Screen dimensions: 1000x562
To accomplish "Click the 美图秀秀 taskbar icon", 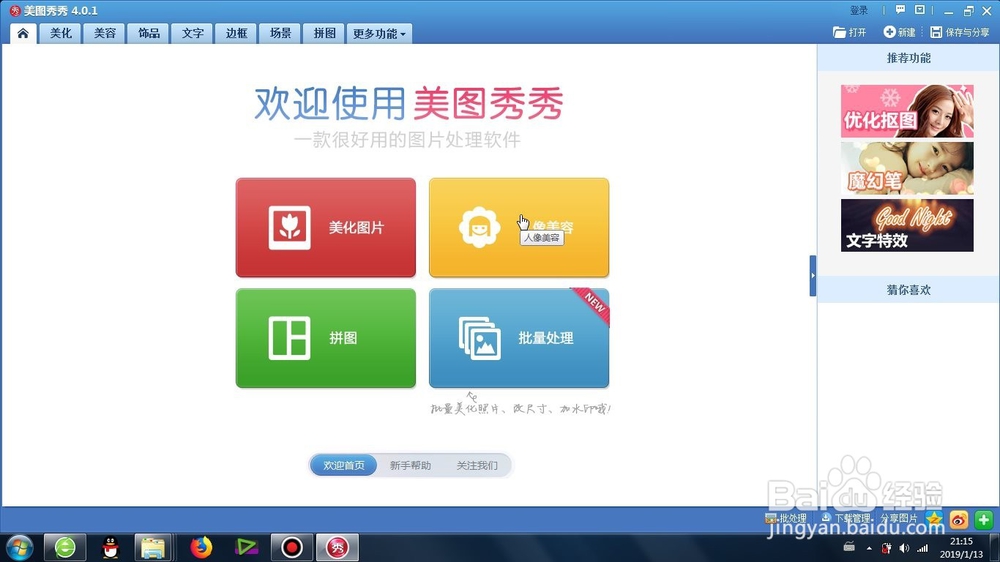I will (337, 547).
